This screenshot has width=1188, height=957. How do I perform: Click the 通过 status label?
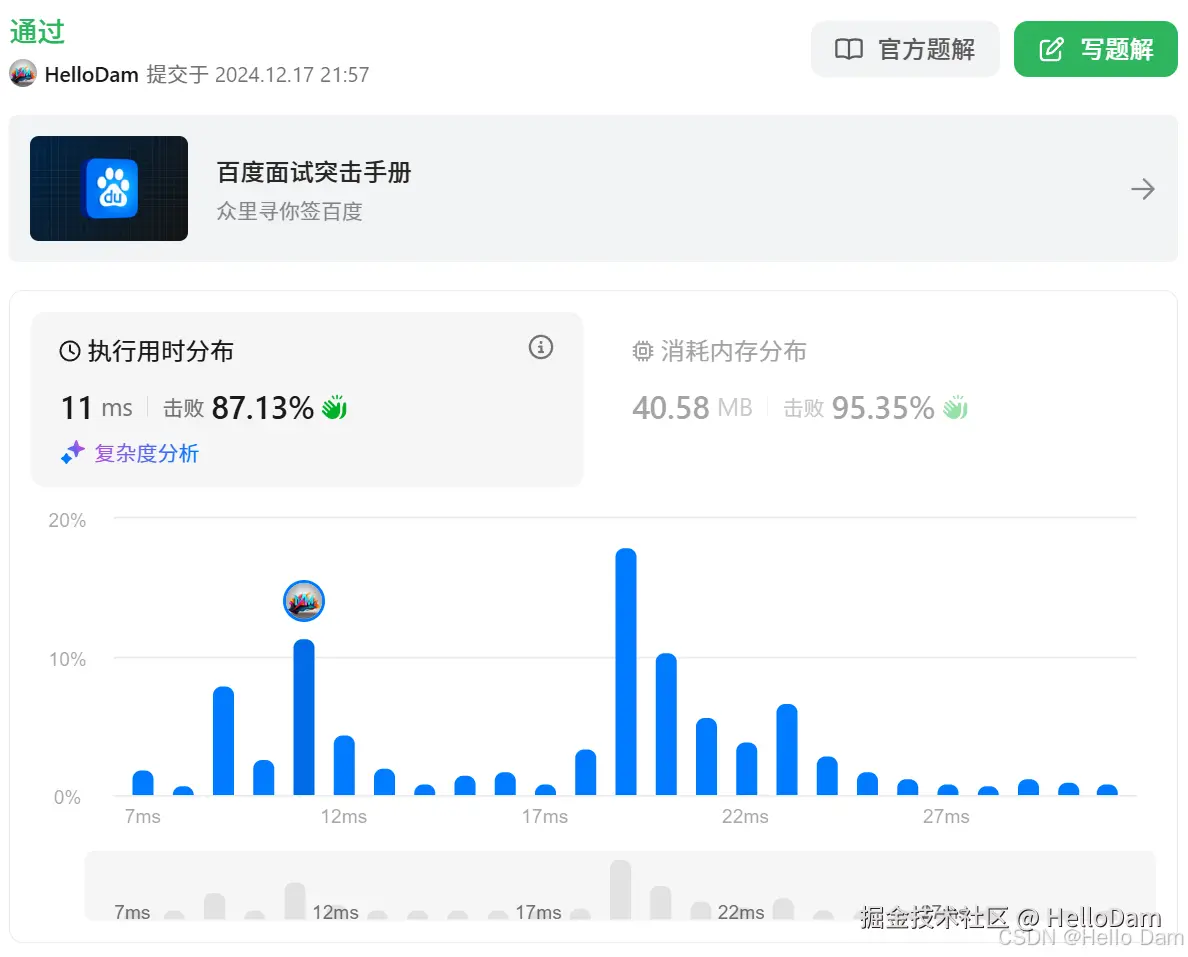[36, 30]
